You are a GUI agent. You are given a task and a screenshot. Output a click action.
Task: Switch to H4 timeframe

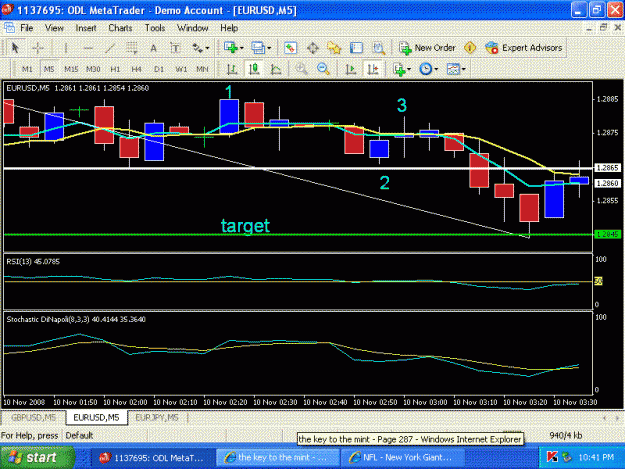pos(136,69)
